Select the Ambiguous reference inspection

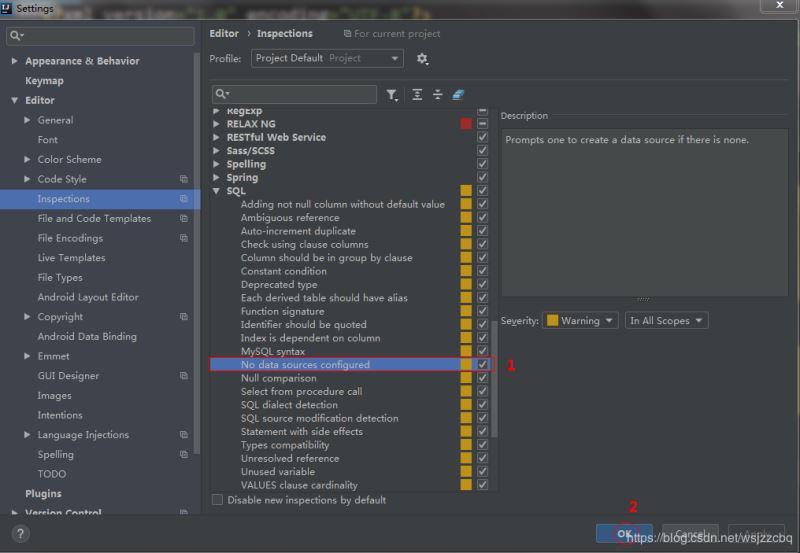[290, 217]
